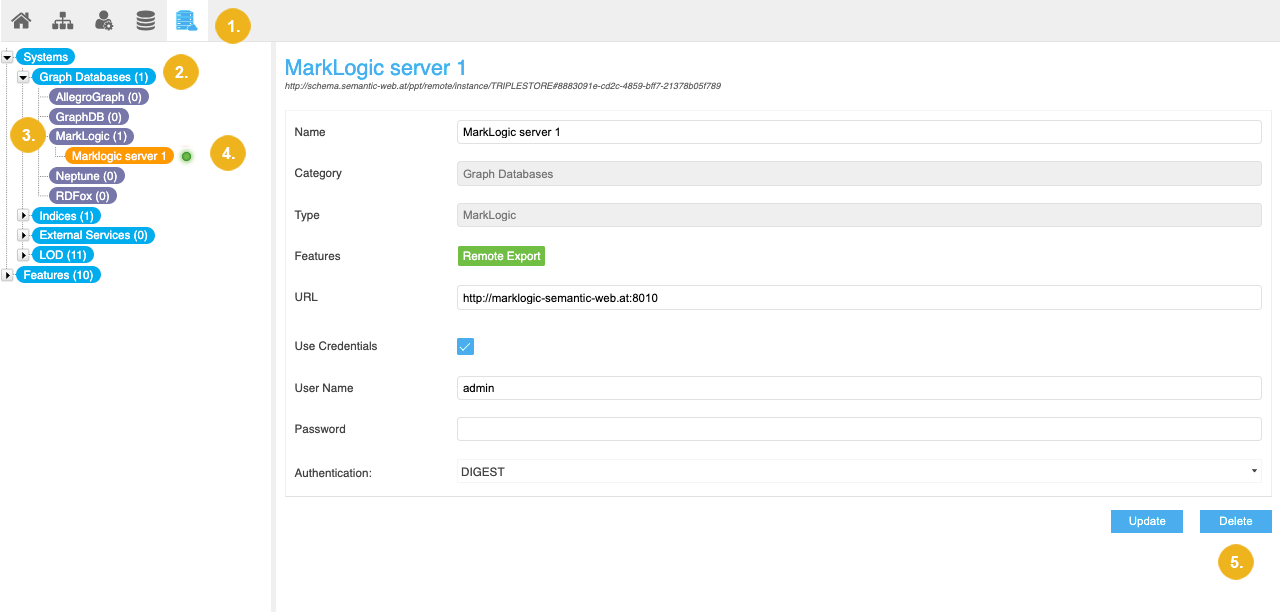The height and width of the screenshot is (612, 1280).
Task: Select the RDFox (0) tree item
Action: click(x=82, y=196)
